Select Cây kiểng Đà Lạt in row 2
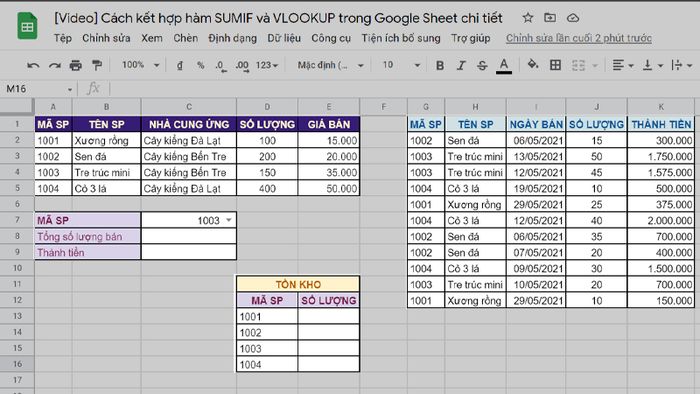Viewport: 700px width, 394px height. 189,141
